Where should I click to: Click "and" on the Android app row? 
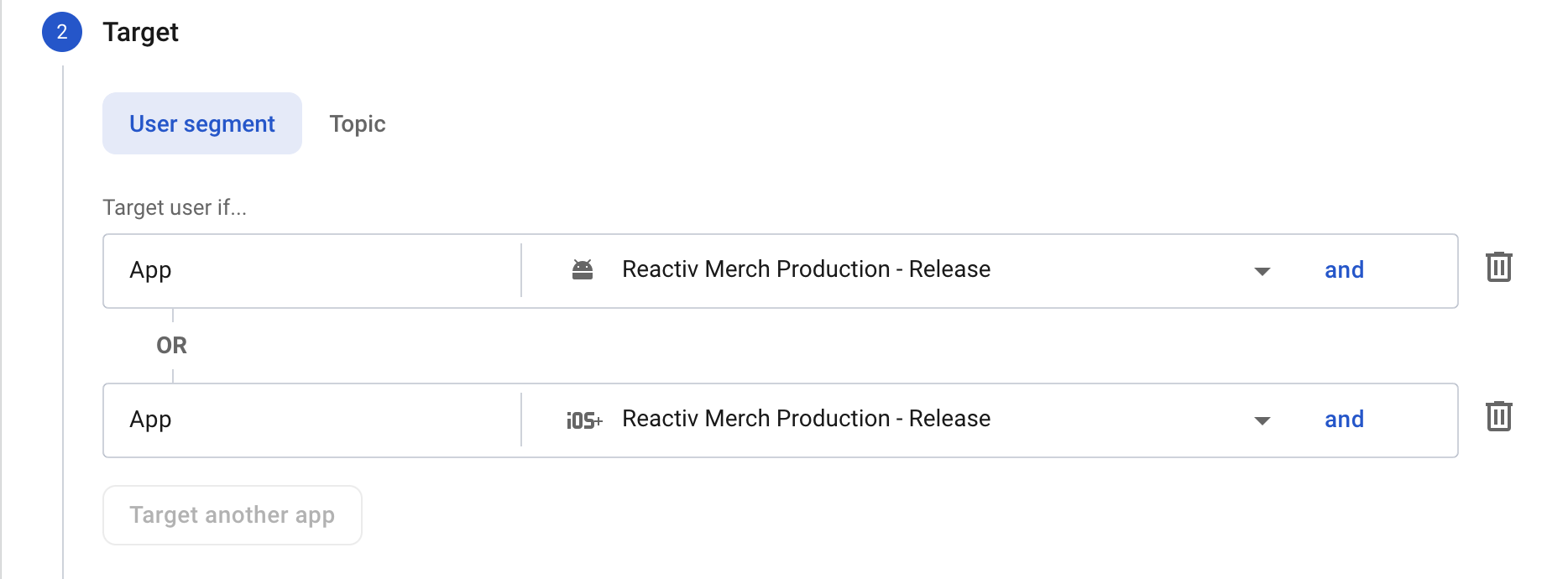click(x=1344, y=270)
